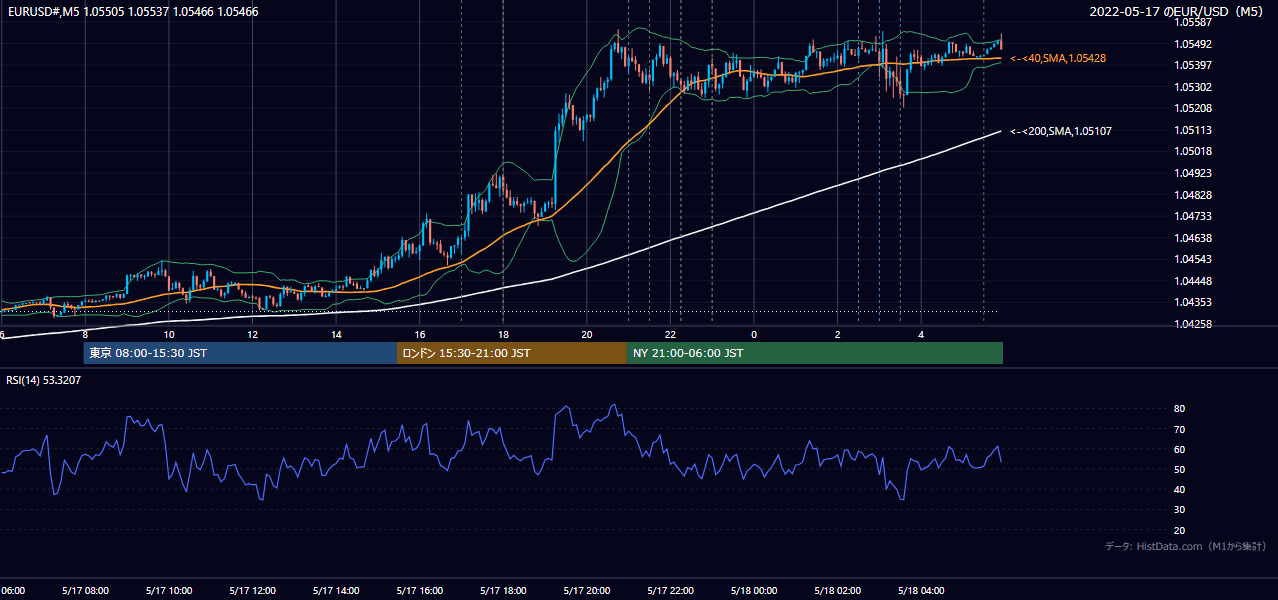Click the bottom time label 5/17 08:00
1278x600 pixels.
click(x=85, y=591)
